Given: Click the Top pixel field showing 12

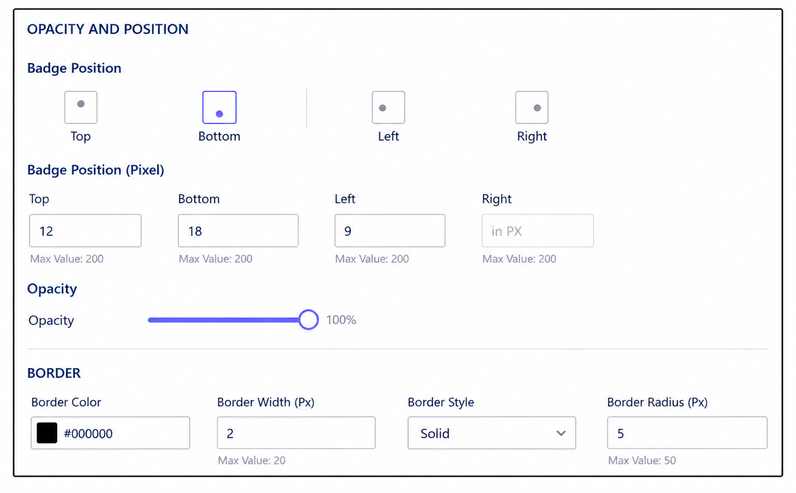Looking at the screenshot, I should tap(85, 231).
